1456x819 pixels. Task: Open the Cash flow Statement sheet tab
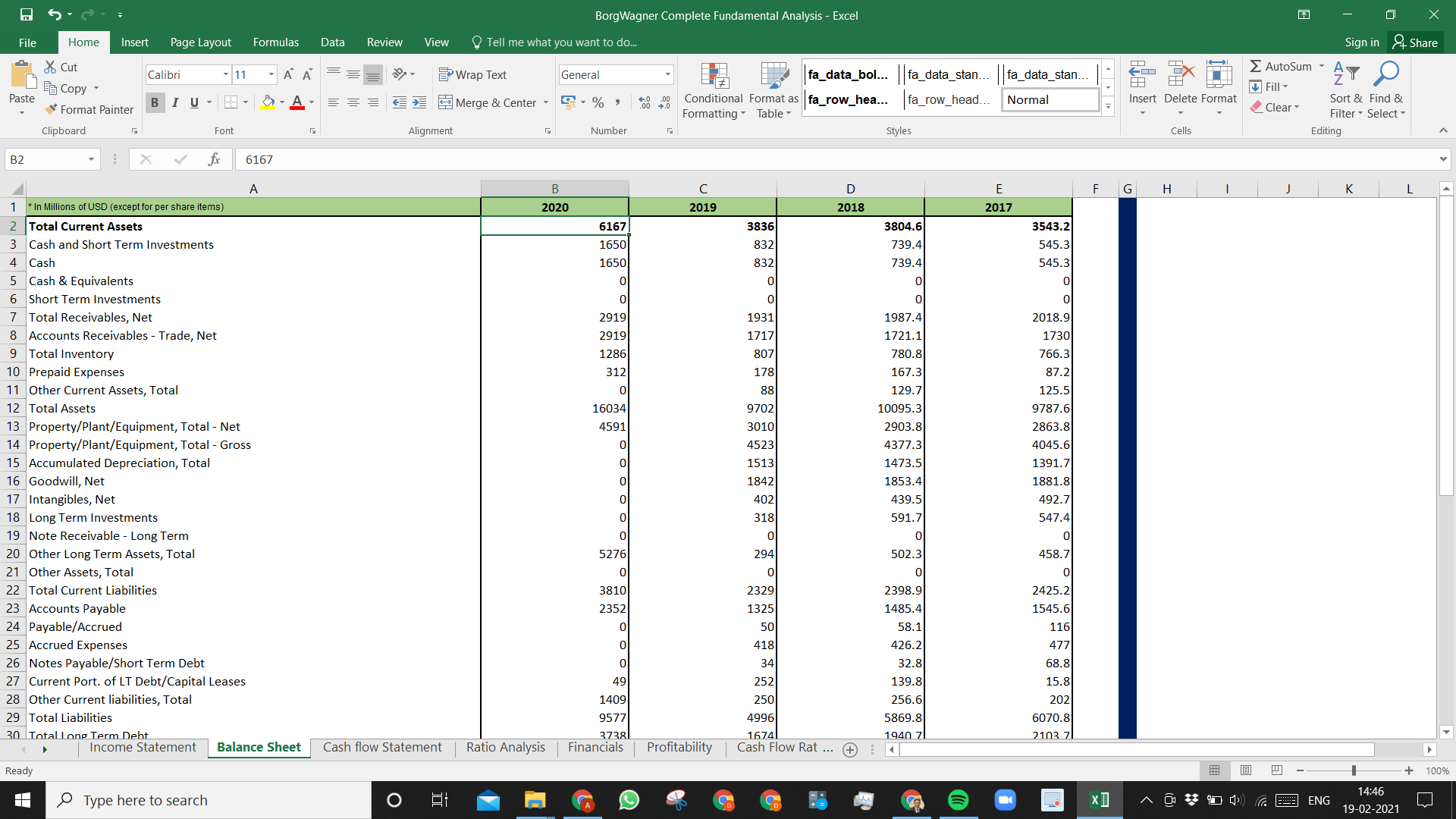382,748
